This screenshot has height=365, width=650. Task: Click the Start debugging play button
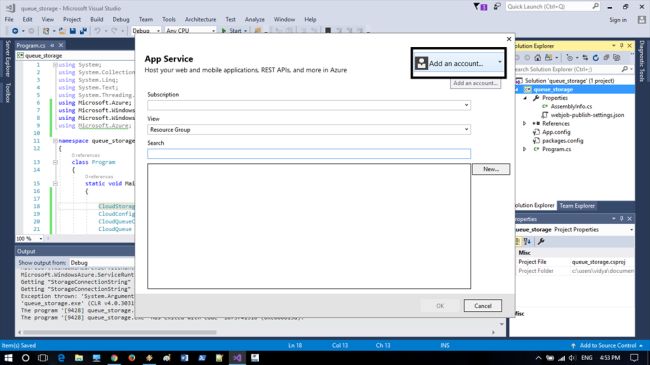pyautogui.click(x=224, y=31)
